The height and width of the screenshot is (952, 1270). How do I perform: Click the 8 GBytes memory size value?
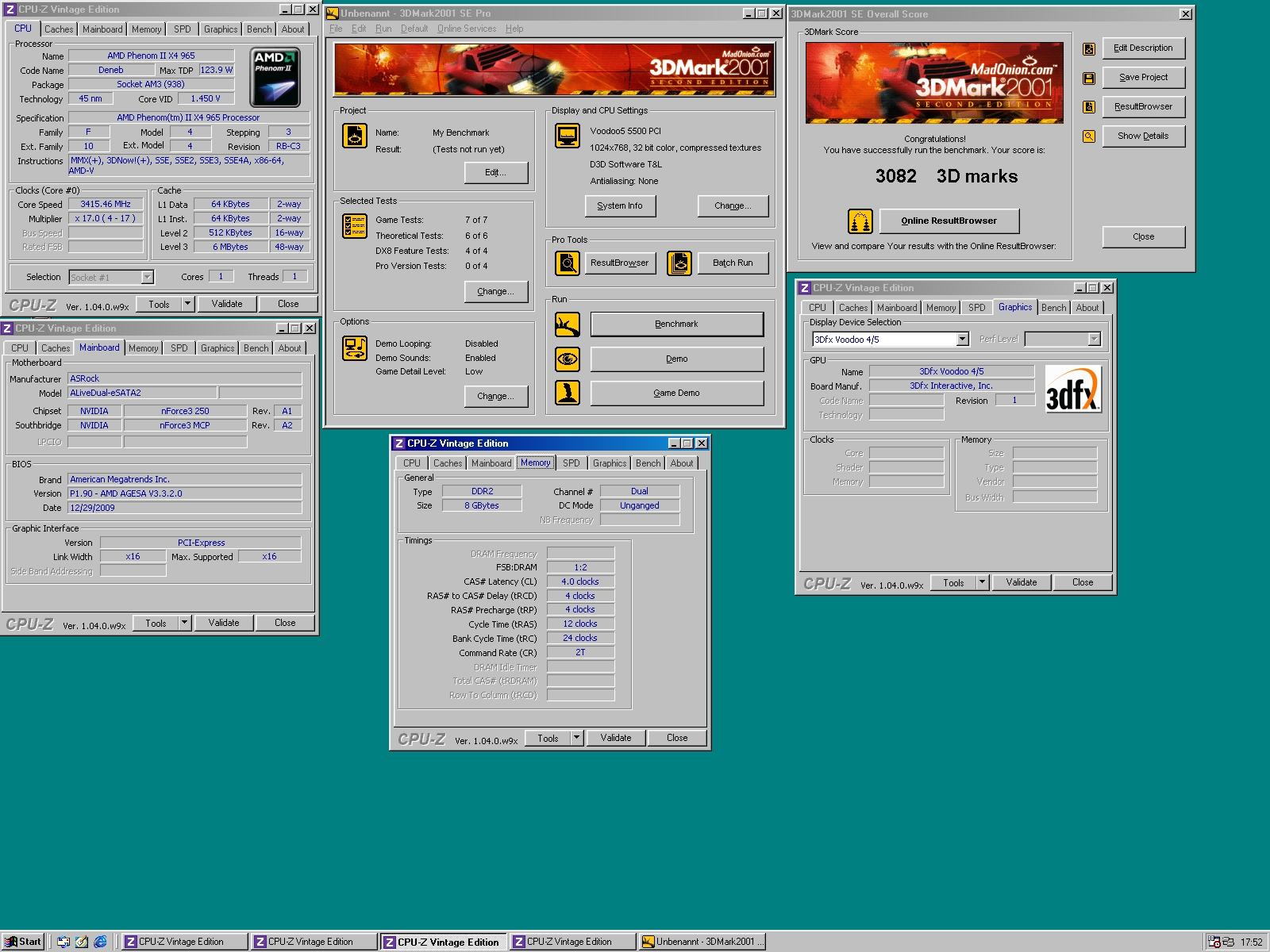[x=482, y=505]
